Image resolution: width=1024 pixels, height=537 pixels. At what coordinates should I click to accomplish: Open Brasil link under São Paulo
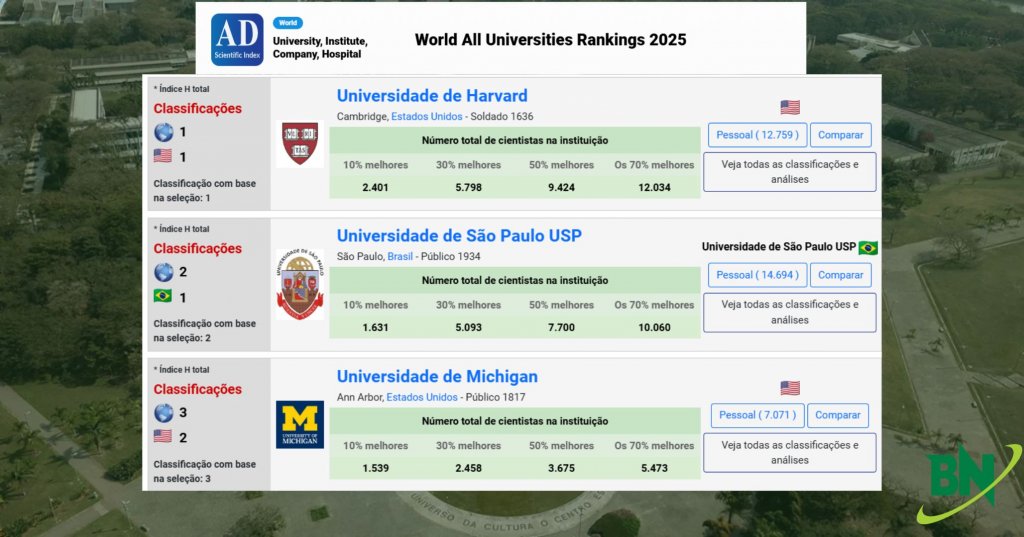point(400,256)
